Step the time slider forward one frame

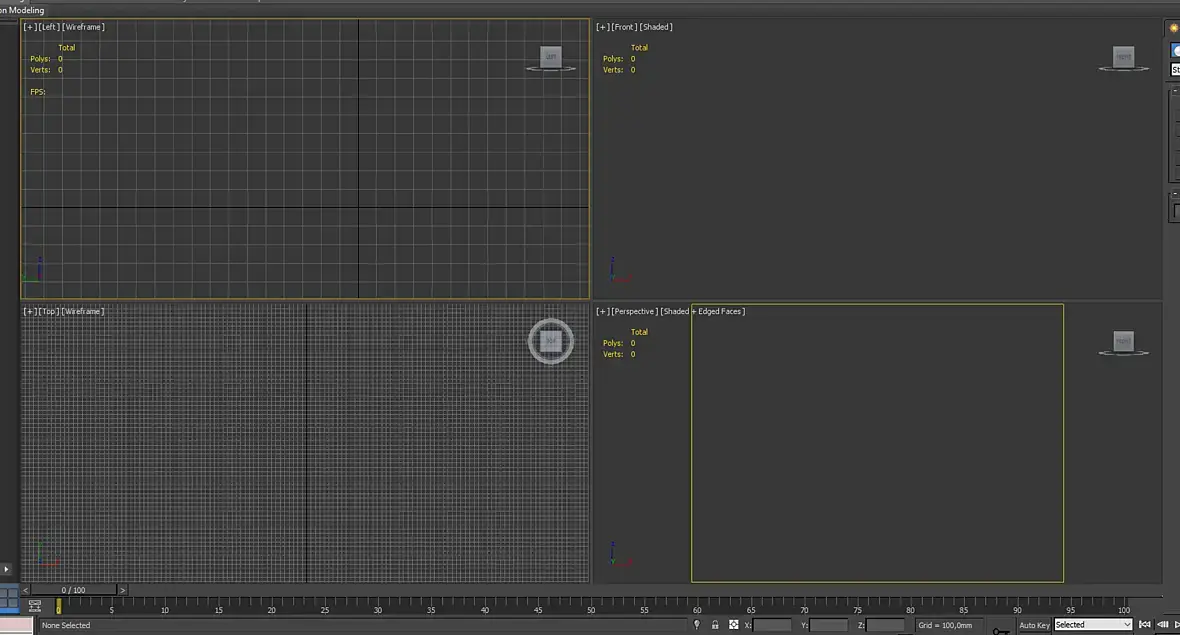(x=123, y=591)
